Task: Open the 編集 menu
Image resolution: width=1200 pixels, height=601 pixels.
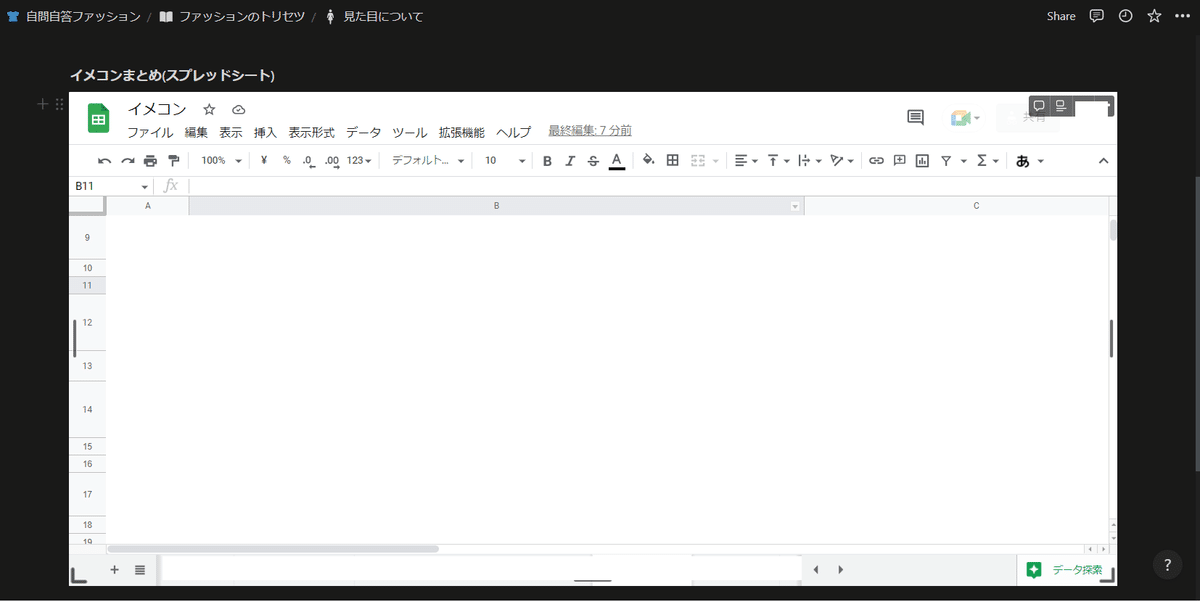Action: [196, 132]
